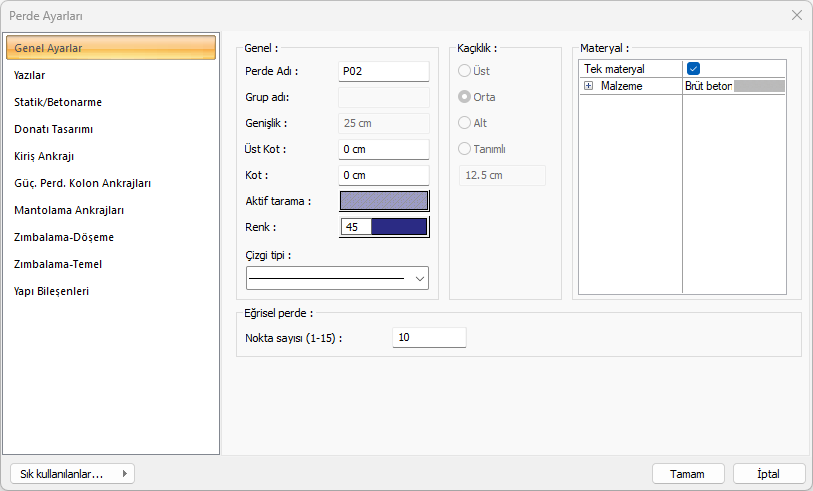Click the Nokta sayısı input field
The height and width of the screenshot is (491, 813).
click(x=429, y=338)
